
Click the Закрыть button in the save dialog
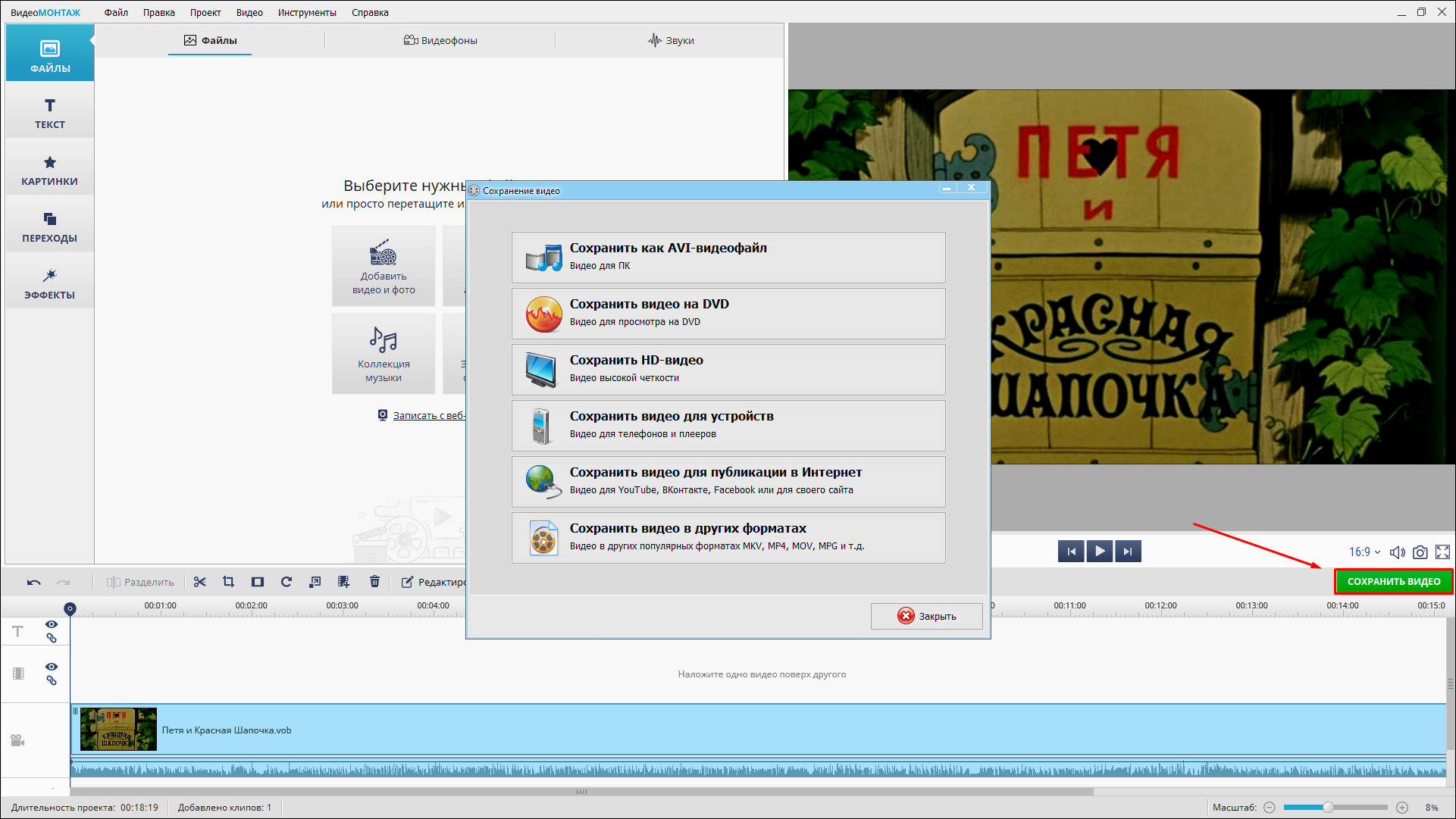pos(927,616)
